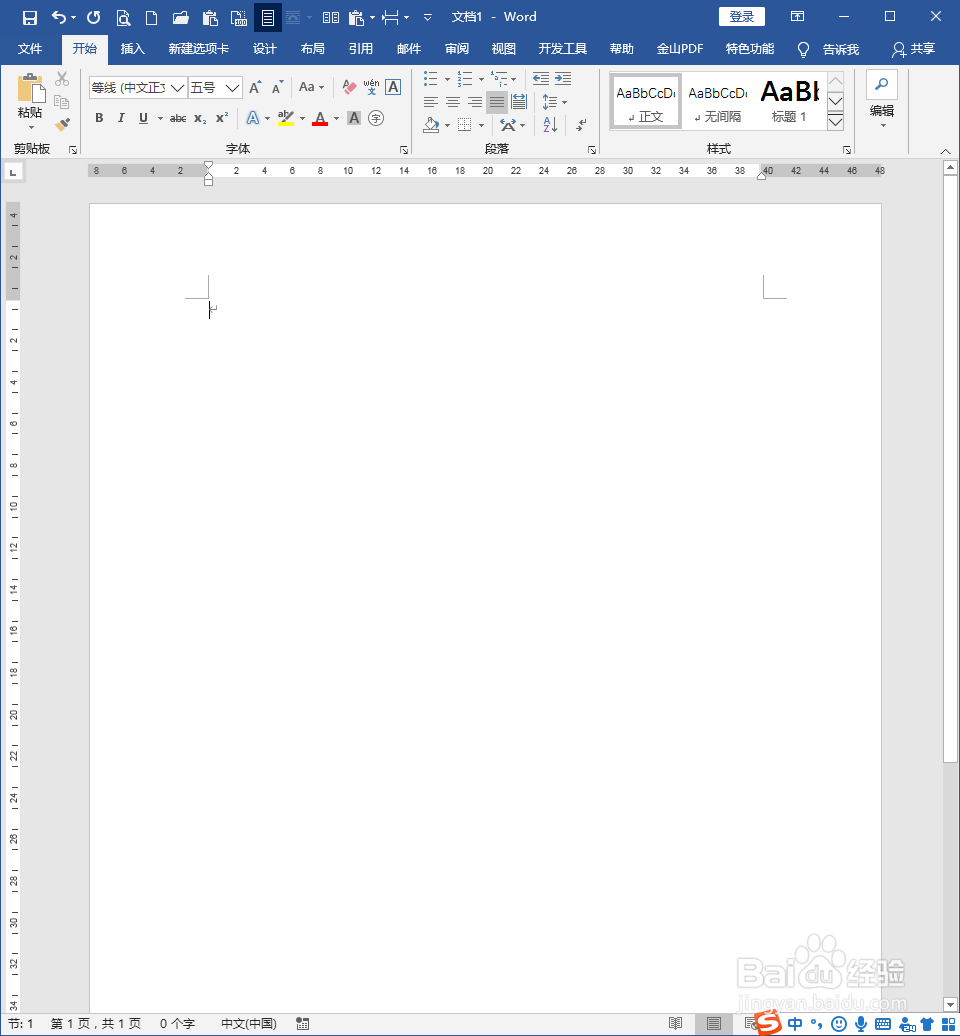Create a new blank document icon
This screenshot has width=960, height=1036.
tap(151, 17)
